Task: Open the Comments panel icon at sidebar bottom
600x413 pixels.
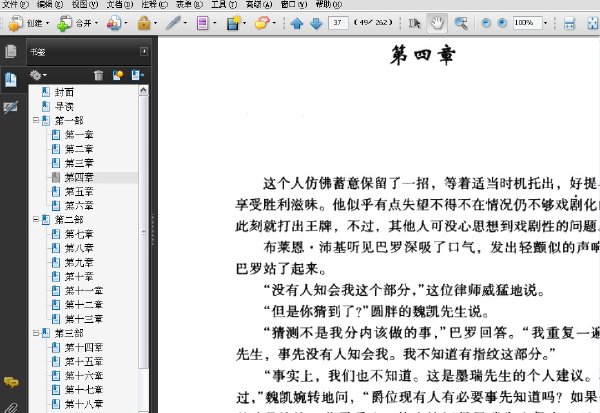Action: tap(11, 382)
